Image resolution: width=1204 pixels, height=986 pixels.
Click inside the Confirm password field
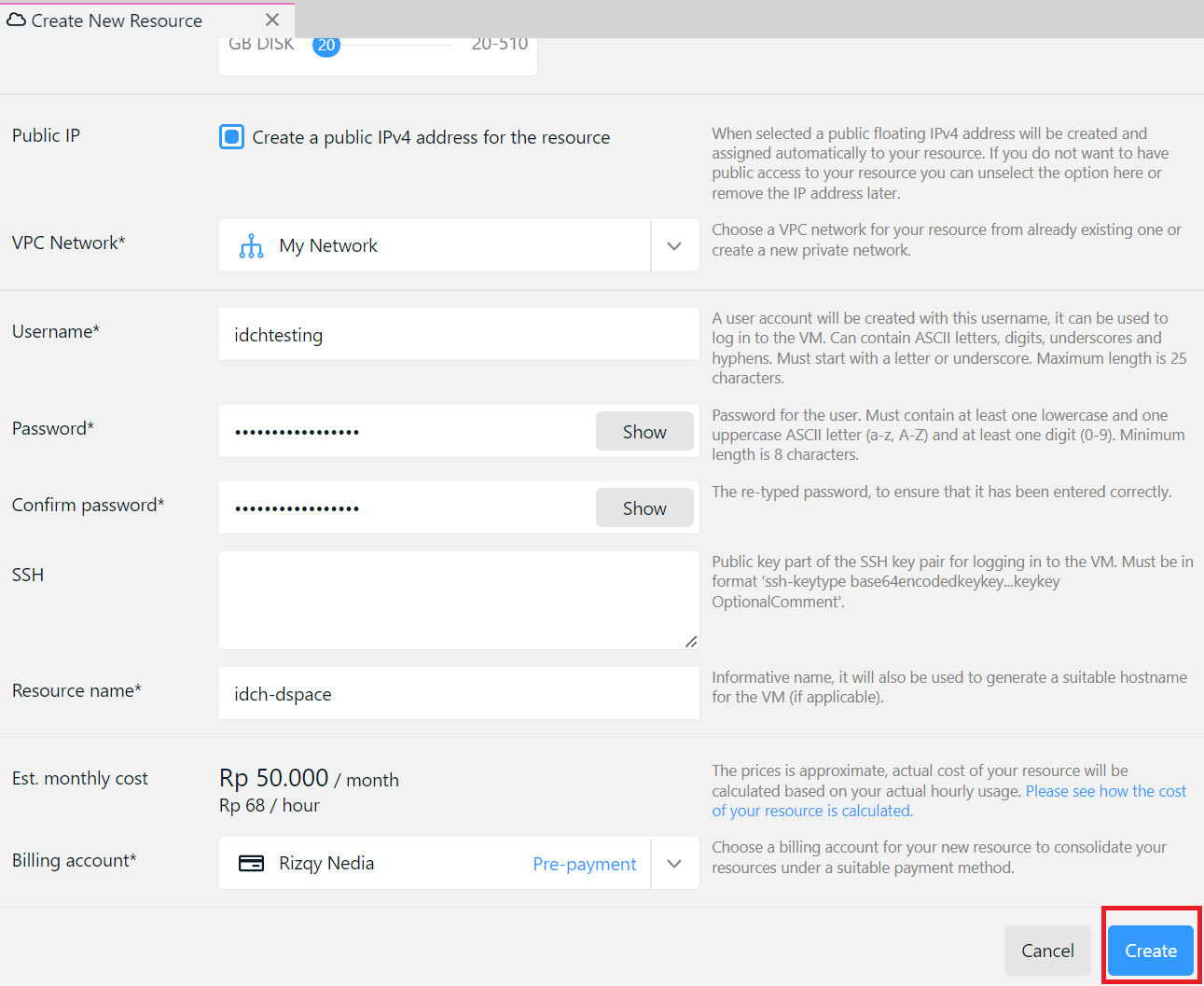[407, 508]
